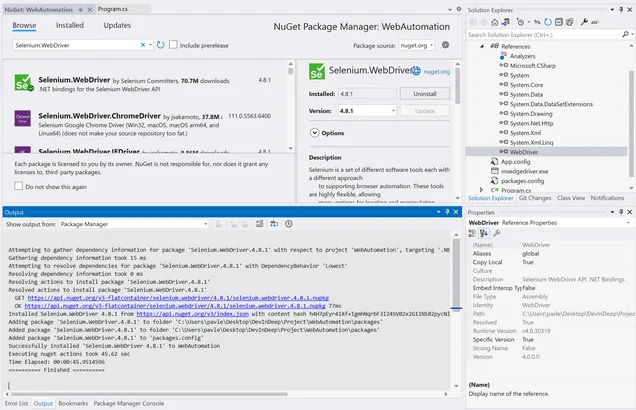Check the Do not show this again box
The height and width of the screenshot is (410, 636).
coord(19,186)
